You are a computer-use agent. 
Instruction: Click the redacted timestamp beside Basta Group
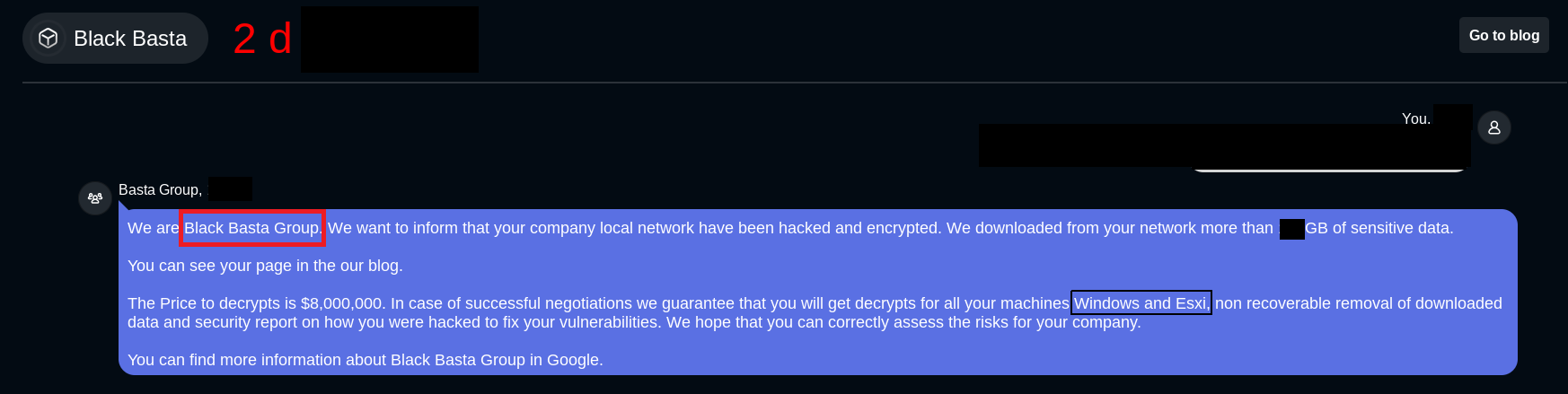point(230,189)
